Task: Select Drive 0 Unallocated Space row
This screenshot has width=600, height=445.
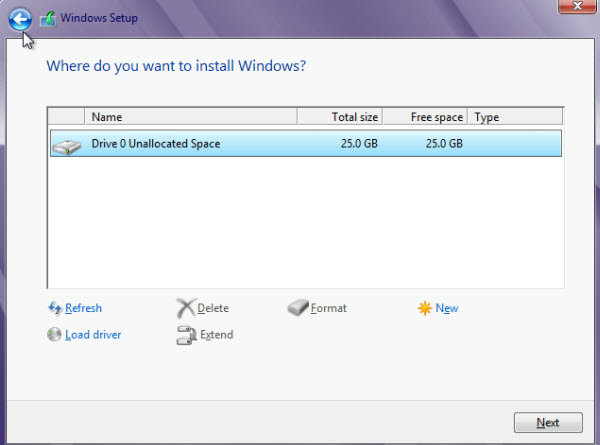Action: tap(306, 143)
